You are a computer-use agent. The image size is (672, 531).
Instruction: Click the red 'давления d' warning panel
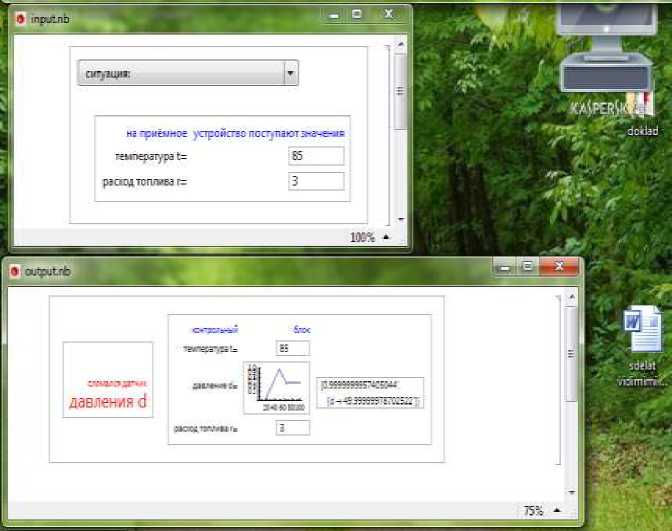pyautogui.click(x=108, y=380)
